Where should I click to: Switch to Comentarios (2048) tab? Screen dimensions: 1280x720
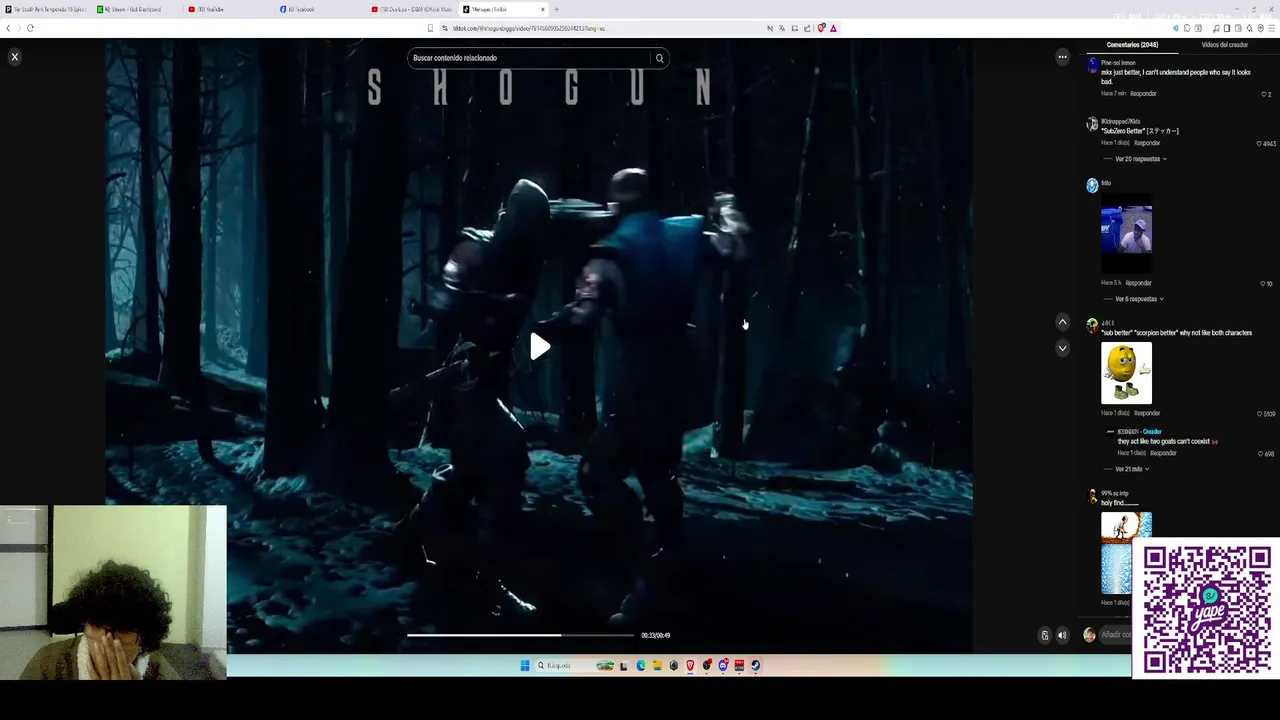pyautogui.click(x=1132, y=45)
